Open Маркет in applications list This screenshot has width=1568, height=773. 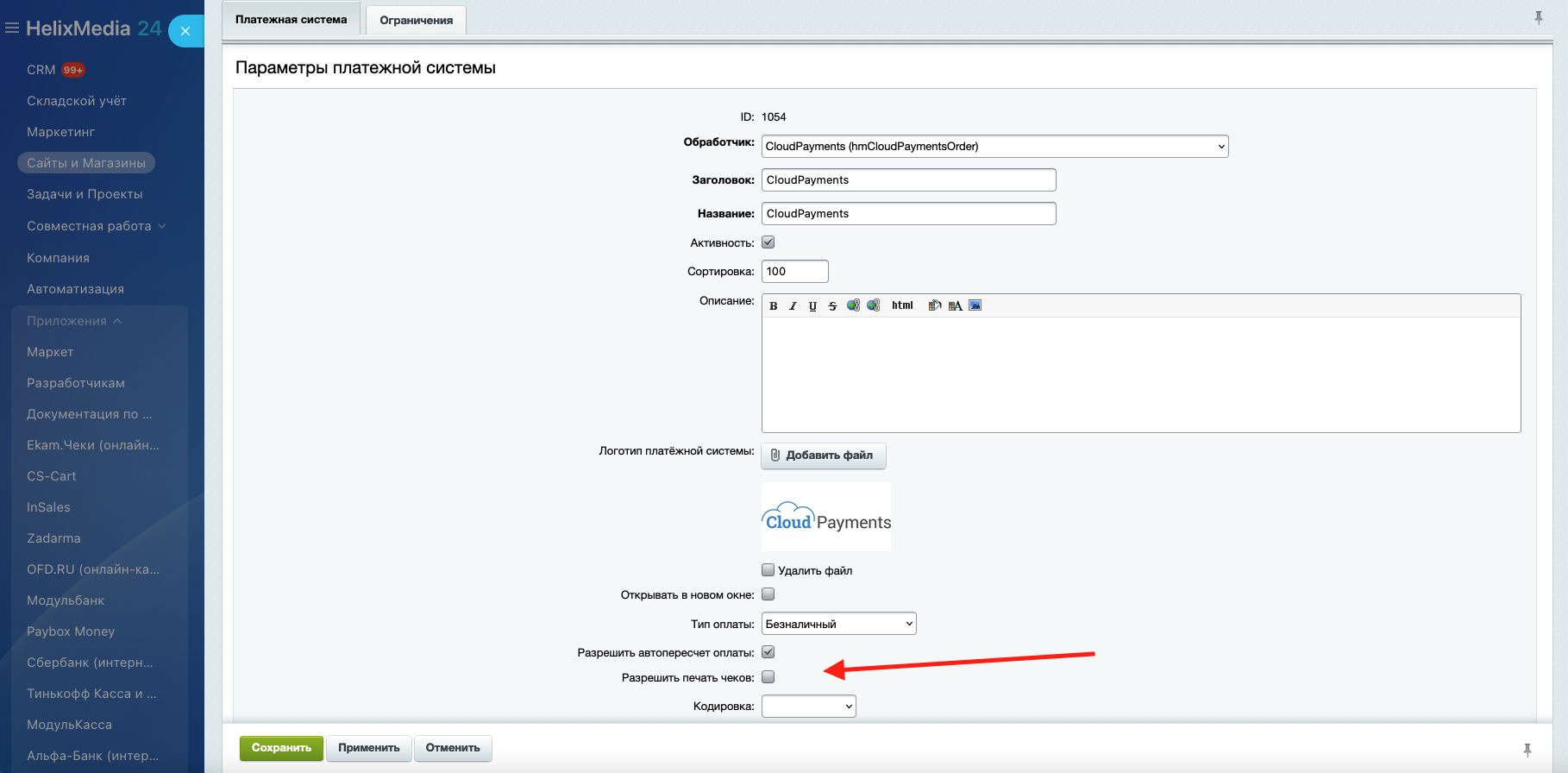[x=50, y=352]
